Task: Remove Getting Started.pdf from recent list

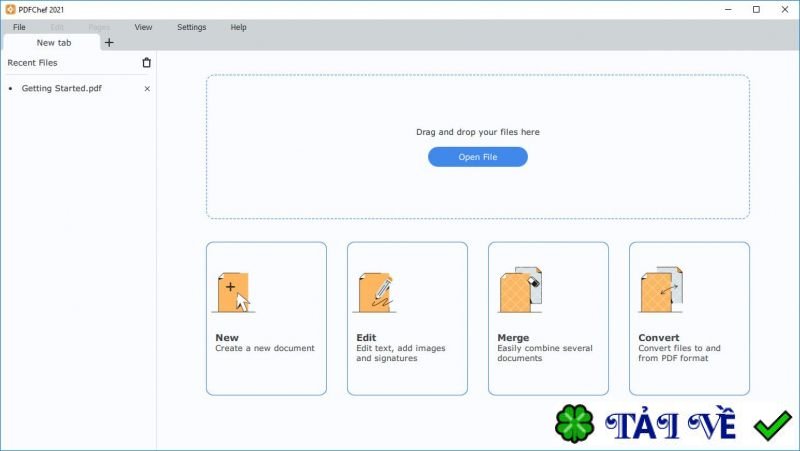Action: click(147, 89)
